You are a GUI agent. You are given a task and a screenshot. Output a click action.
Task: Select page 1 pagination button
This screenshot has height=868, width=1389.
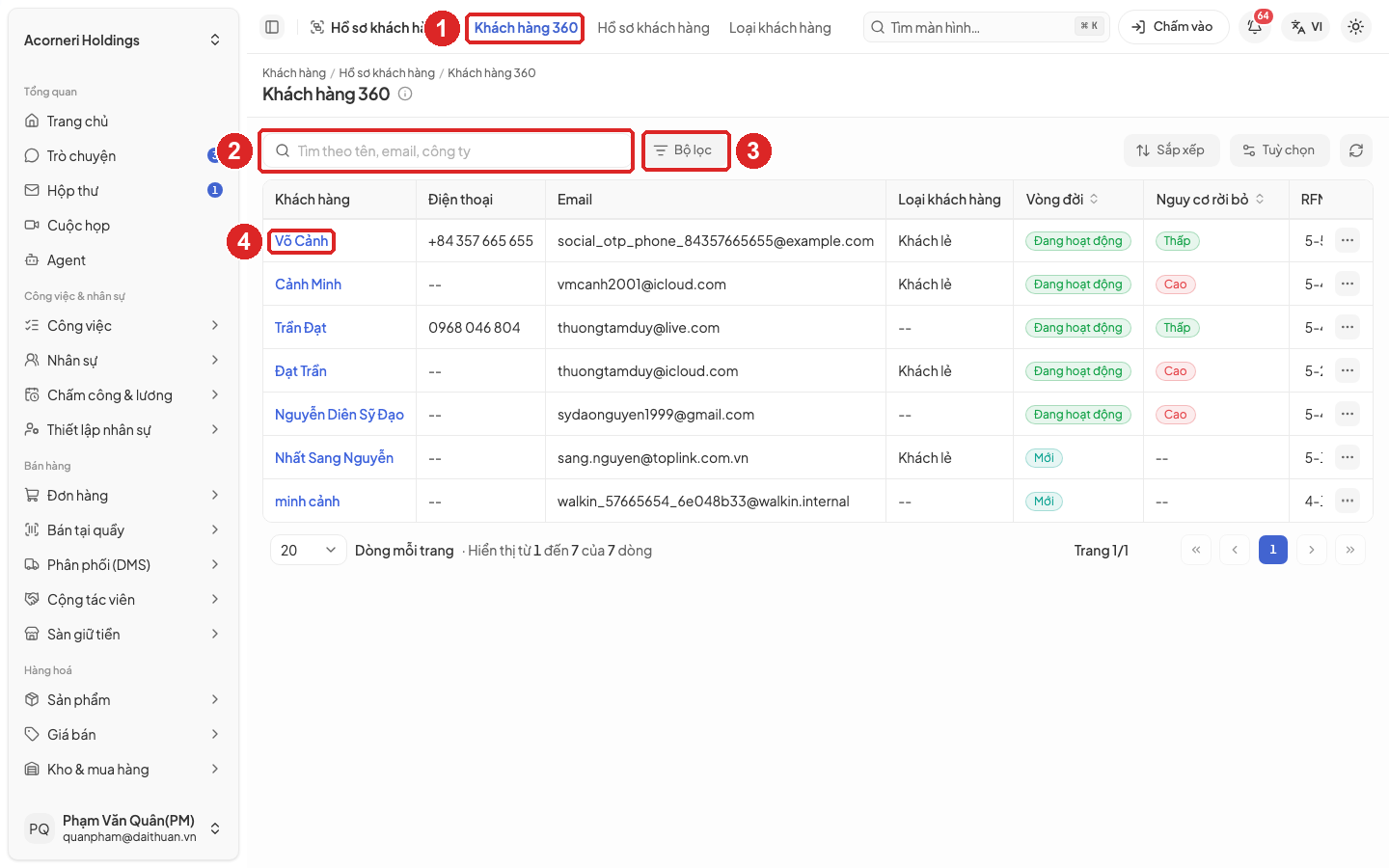pos(1272,550)
